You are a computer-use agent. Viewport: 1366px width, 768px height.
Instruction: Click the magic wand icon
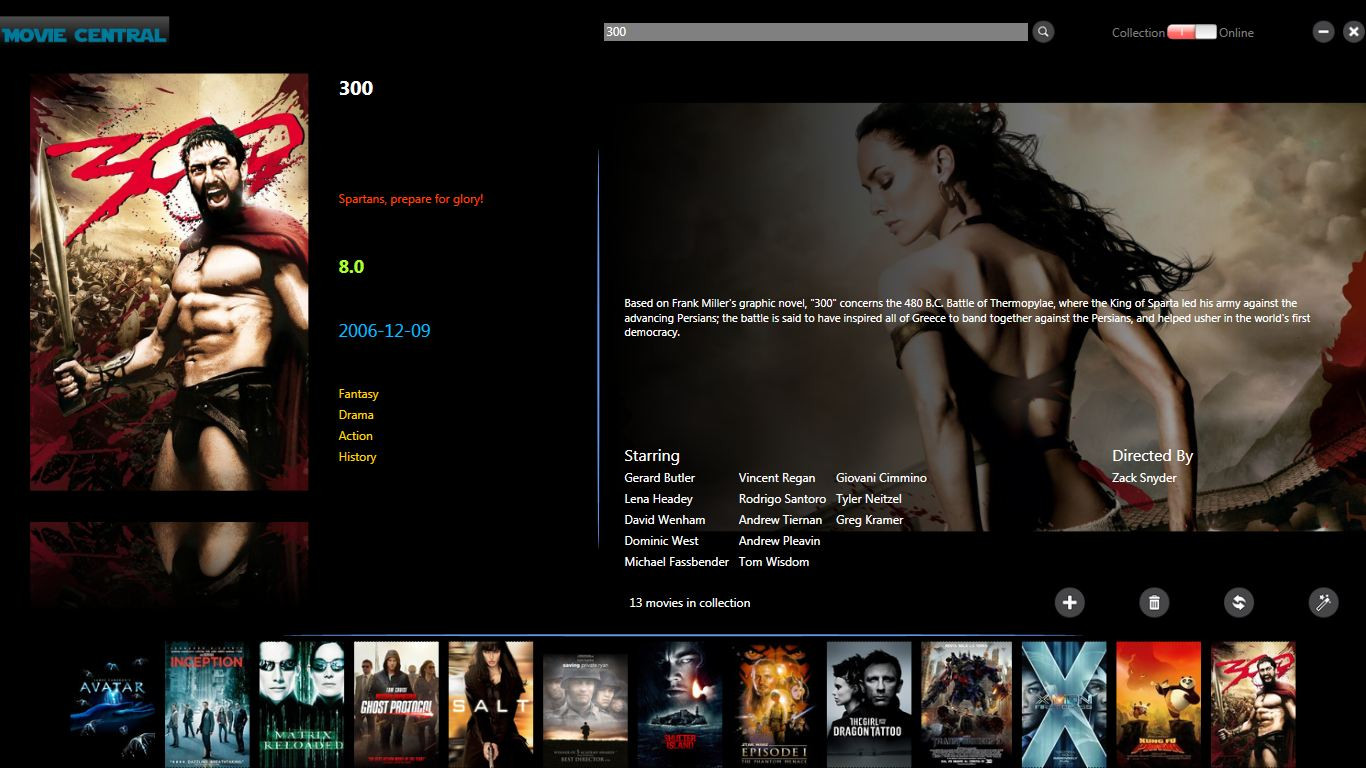pos(1323,602)
